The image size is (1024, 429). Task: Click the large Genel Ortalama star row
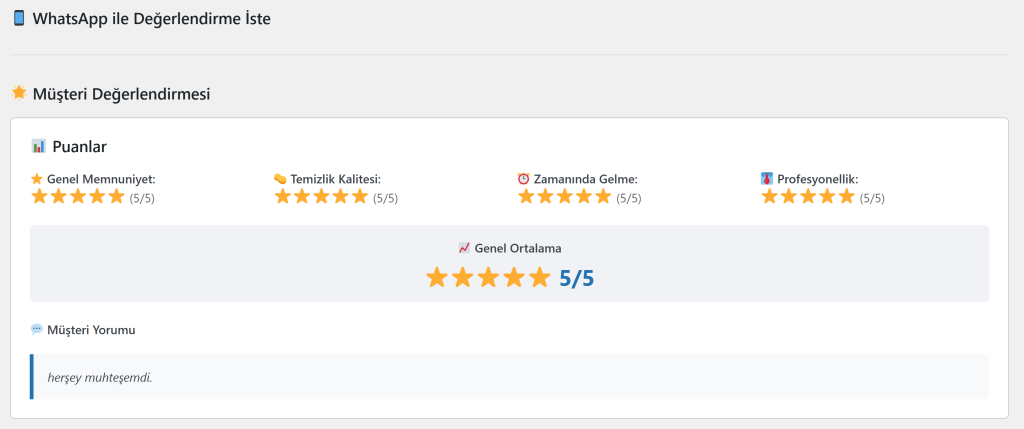tap(488, 278)
